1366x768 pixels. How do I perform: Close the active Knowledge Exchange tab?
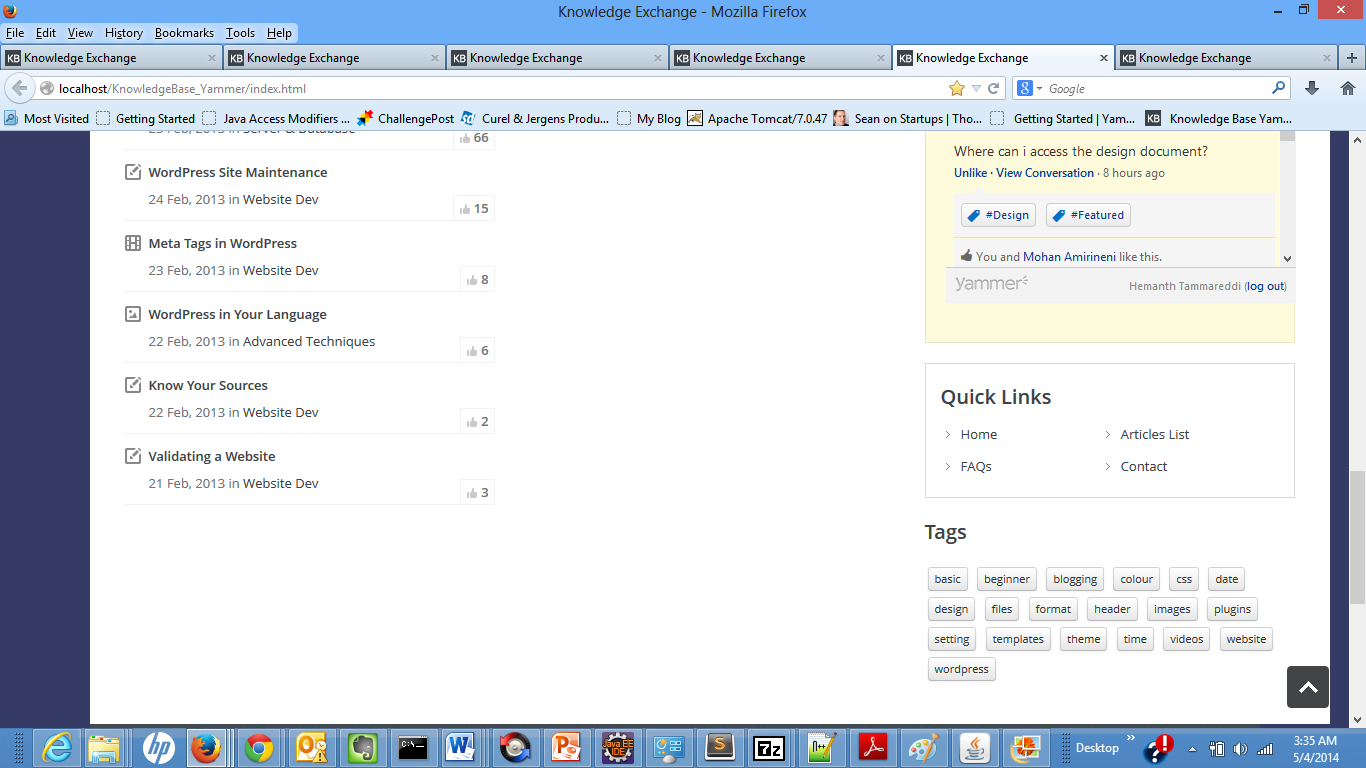pyautogui.click(x=1103, y=58)
